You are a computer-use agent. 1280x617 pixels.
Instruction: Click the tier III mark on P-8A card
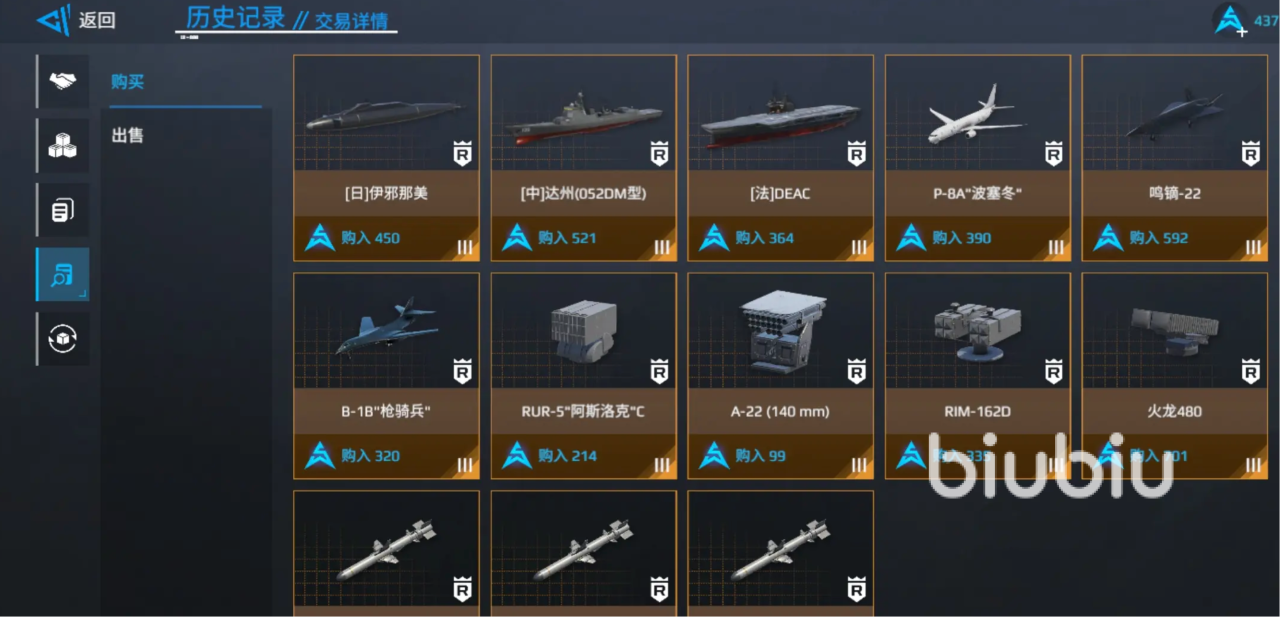(1056, 247)
